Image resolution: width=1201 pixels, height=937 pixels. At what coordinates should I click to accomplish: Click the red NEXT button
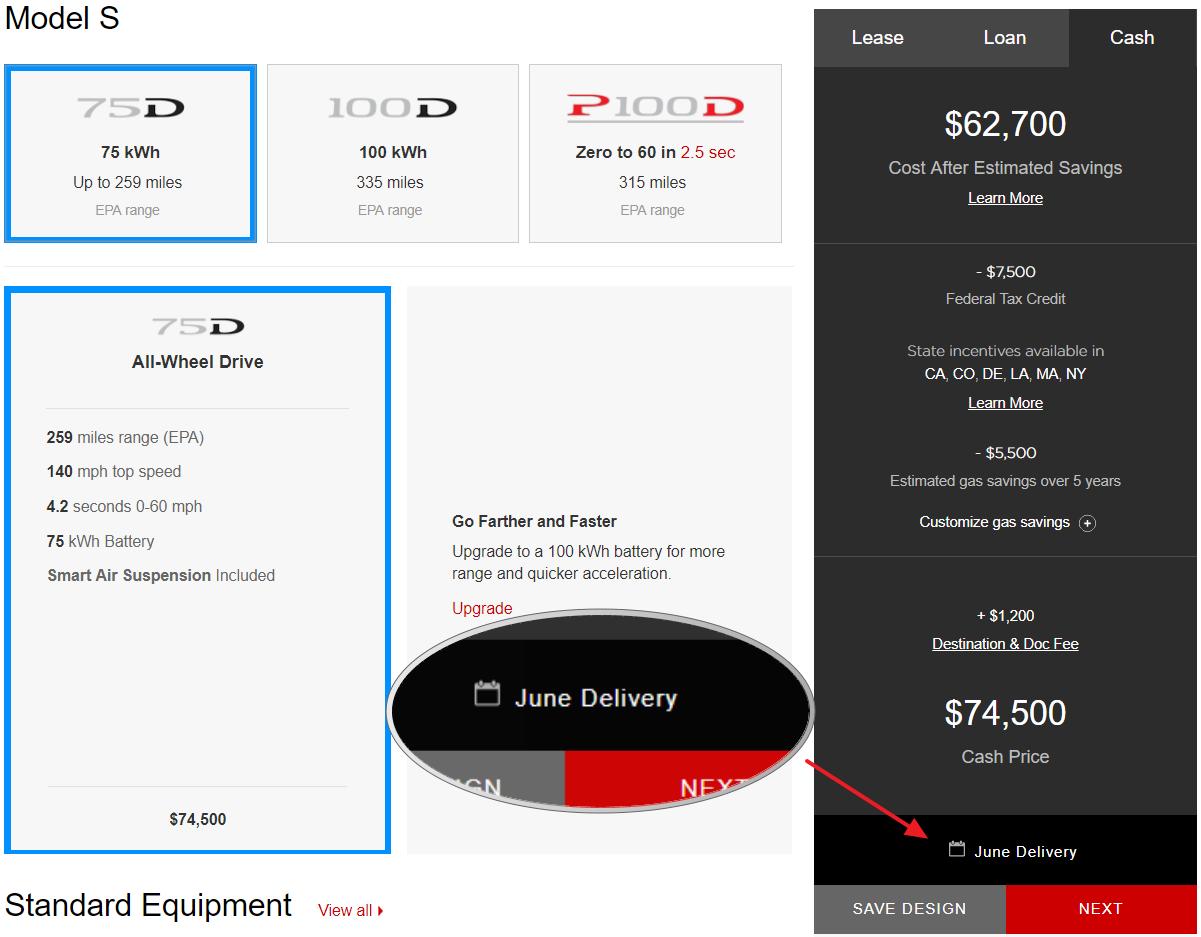(x=1101, y=909)
